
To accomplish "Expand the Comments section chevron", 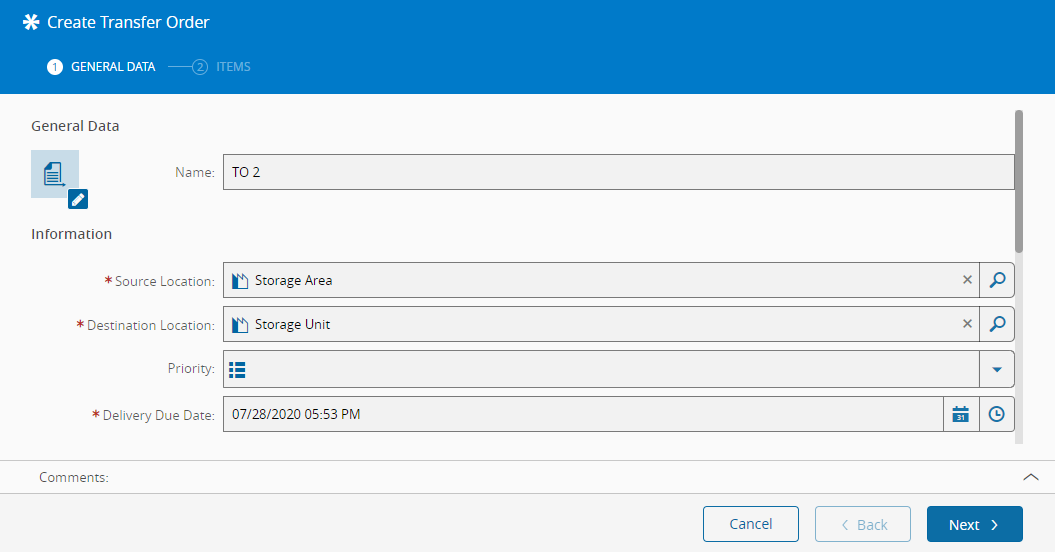I will (1031, 477).
